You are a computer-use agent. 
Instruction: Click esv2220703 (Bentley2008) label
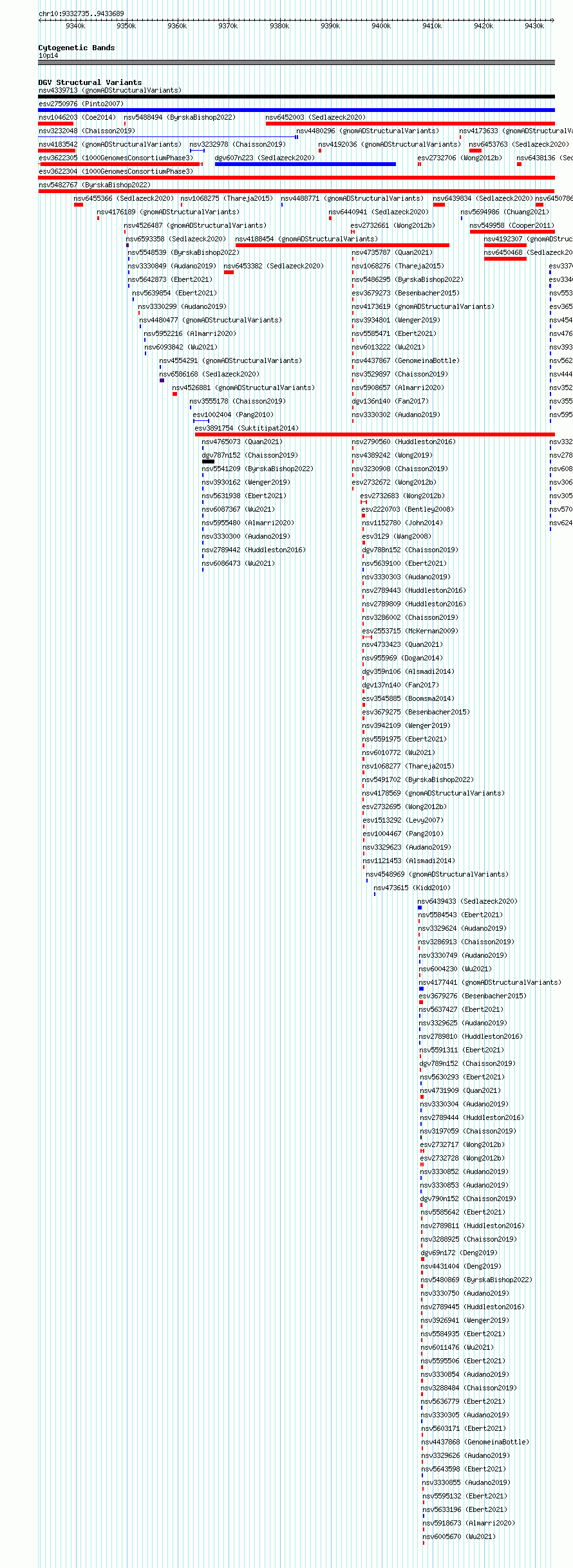(x=408, y=509)
